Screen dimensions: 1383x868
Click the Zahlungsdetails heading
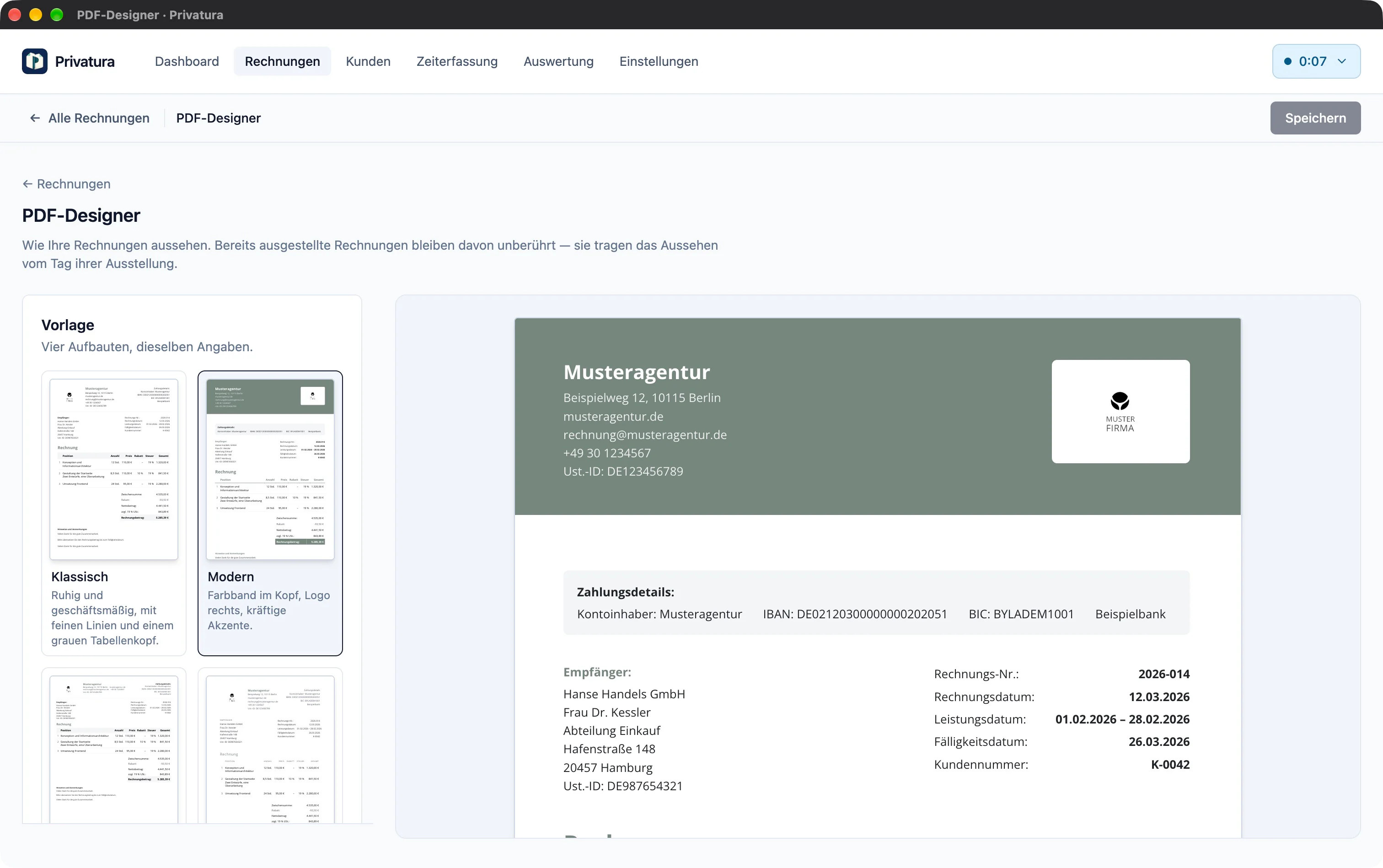[x=625, y=592]
